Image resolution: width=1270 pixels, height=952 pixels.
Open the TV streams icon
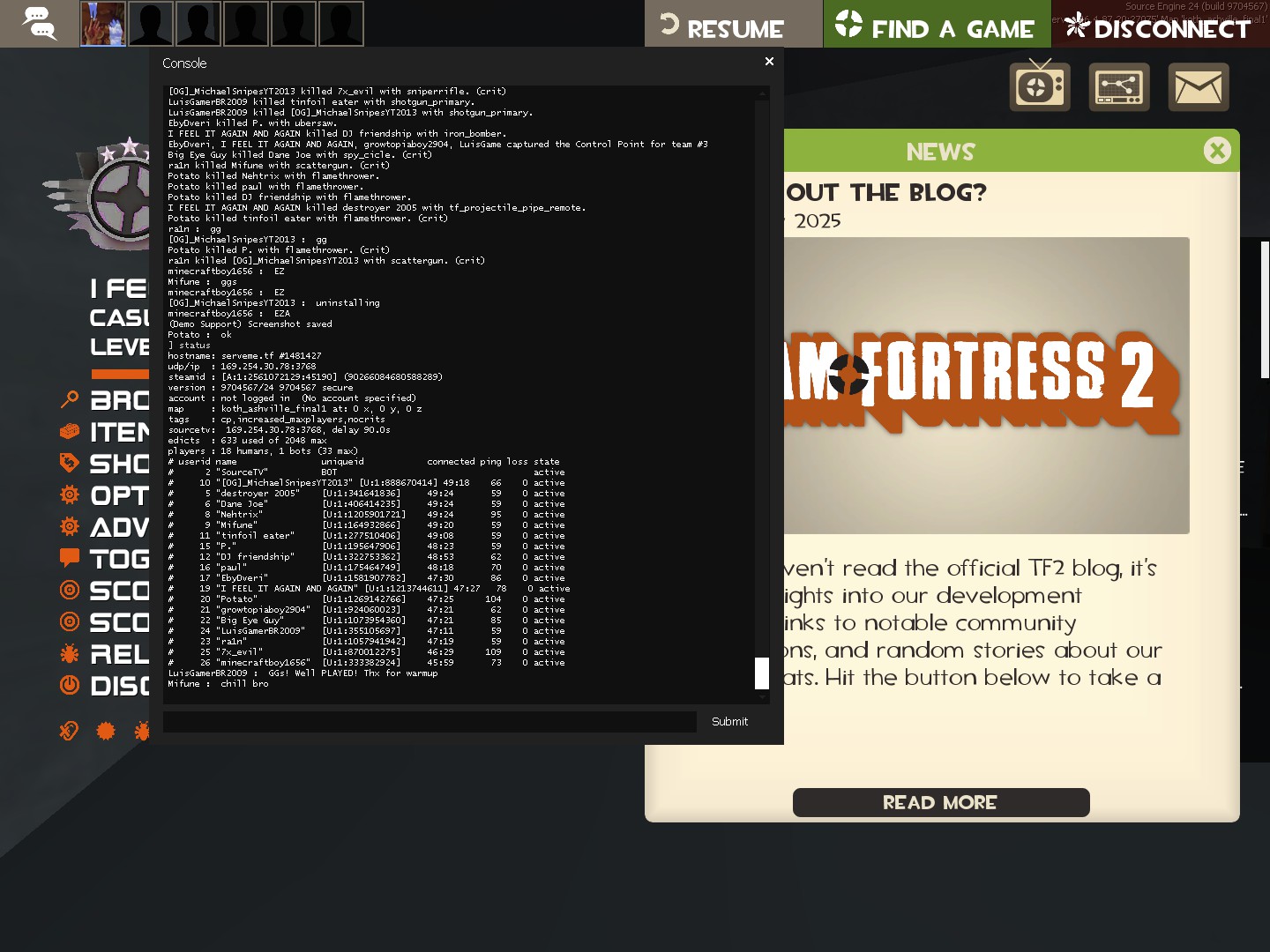(x=1040, y=87)
